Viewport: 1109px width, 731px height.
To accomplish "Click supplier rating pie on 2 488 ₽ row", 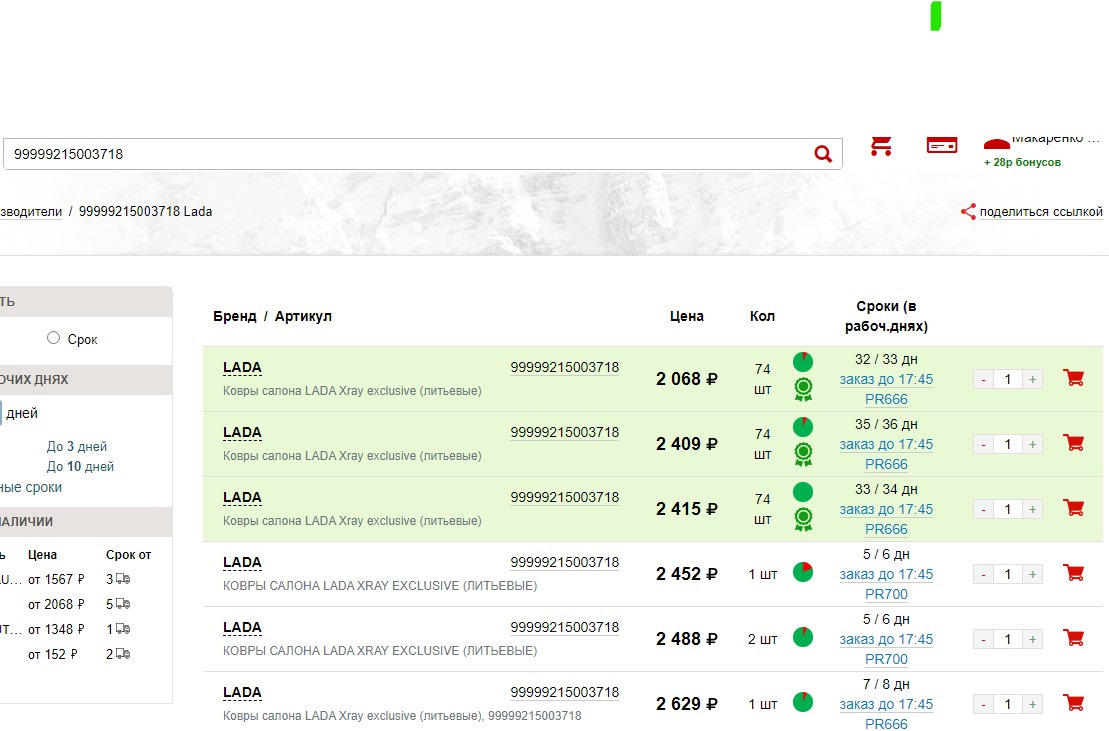I will 802,637.
